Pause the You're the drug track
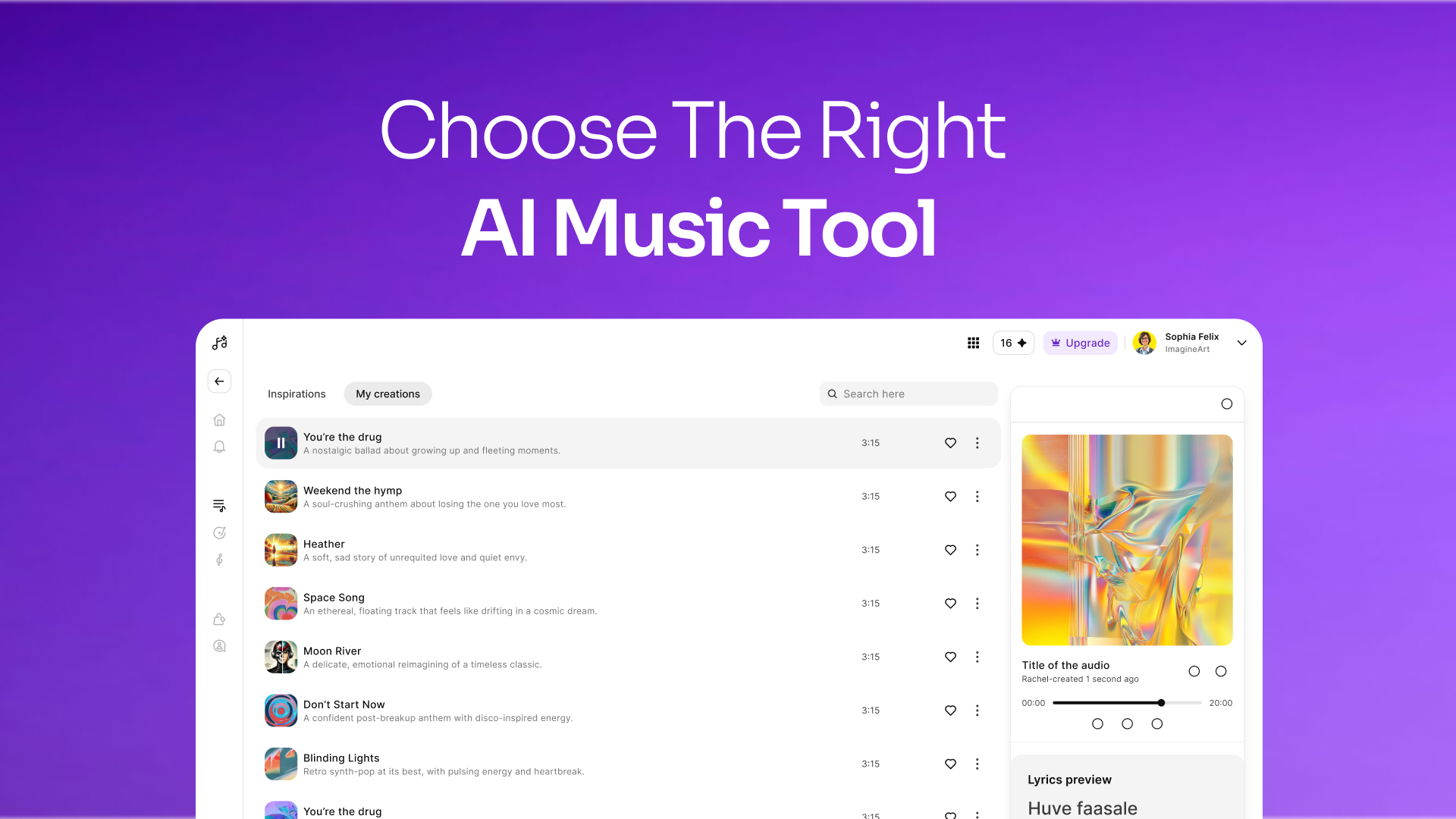This screenshot has height=819, width=1456. click(x=281, y=443)
